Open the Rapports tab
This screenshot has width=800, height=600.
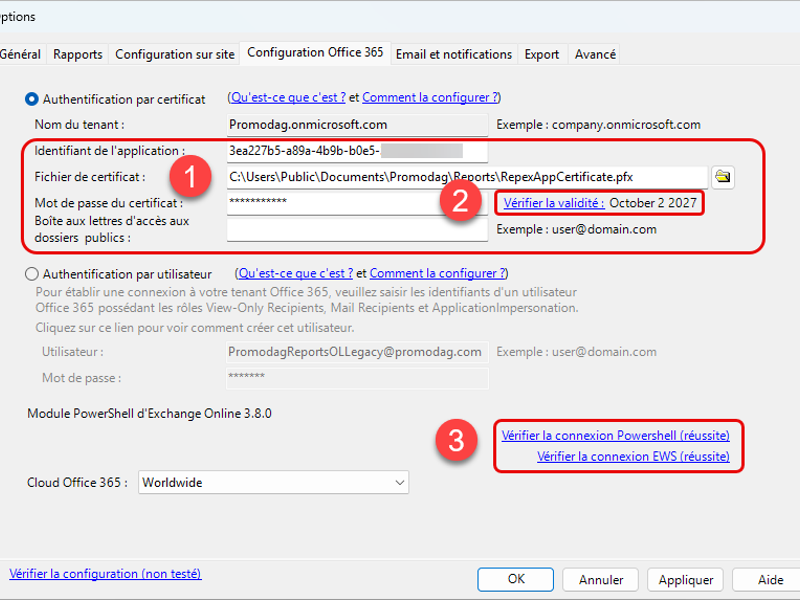click(x=78, y=54)
